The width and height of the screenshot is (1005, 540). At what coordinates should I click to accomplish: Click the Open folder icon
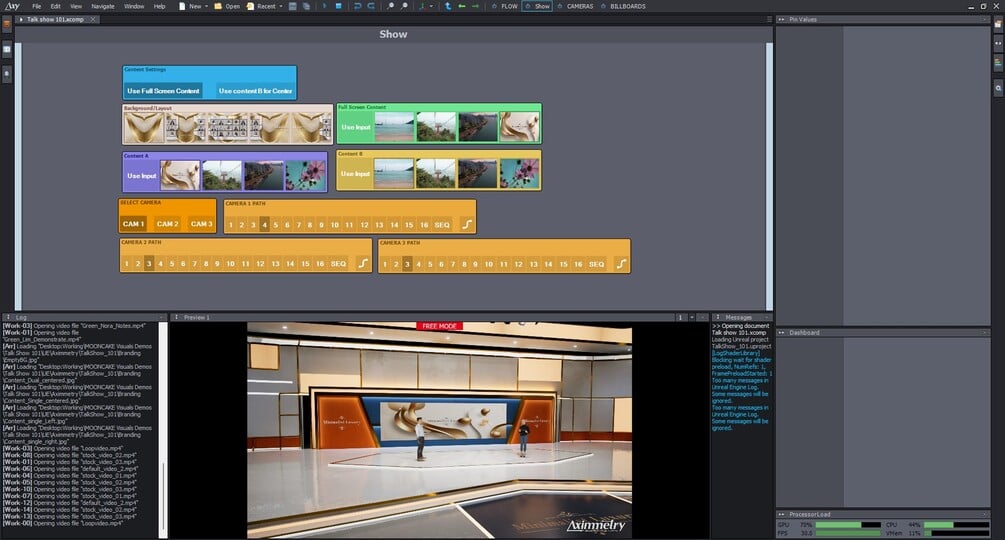click(x=218, y=6)
